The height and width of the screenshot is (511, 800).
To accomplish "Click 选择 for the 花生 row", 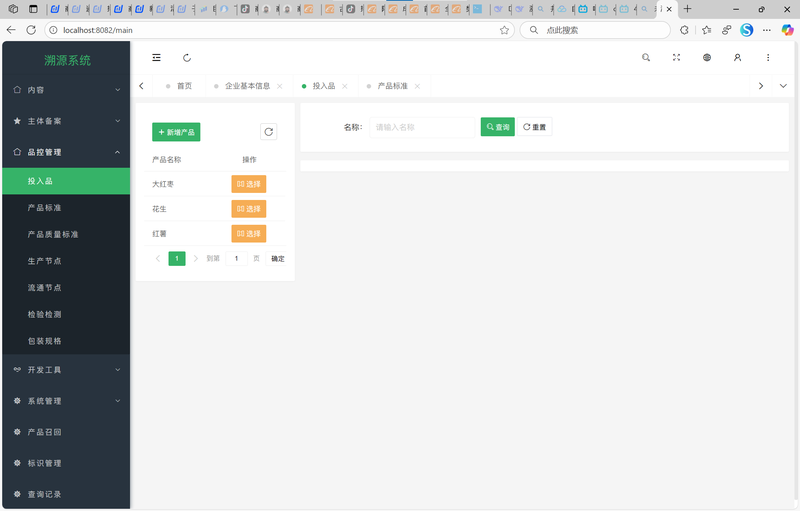I will pyautogui.click(x=248, y=209).
